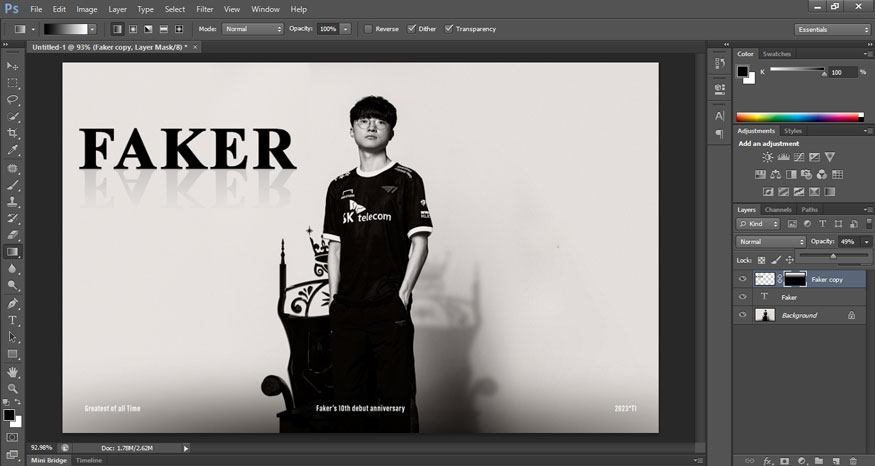Toggle Quick Mask mode

12,438
